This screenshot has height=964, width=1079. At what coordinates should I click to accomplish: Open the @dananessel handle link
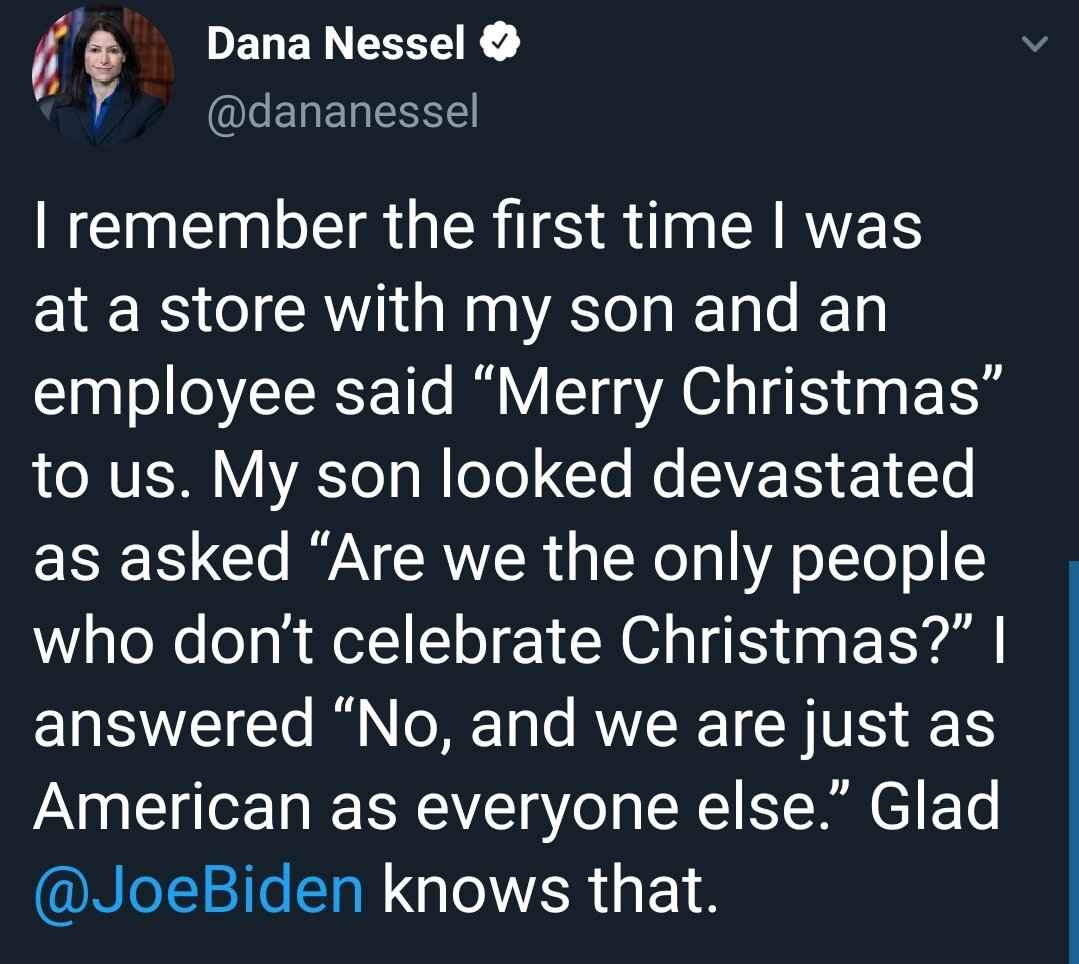pos(342,113)
